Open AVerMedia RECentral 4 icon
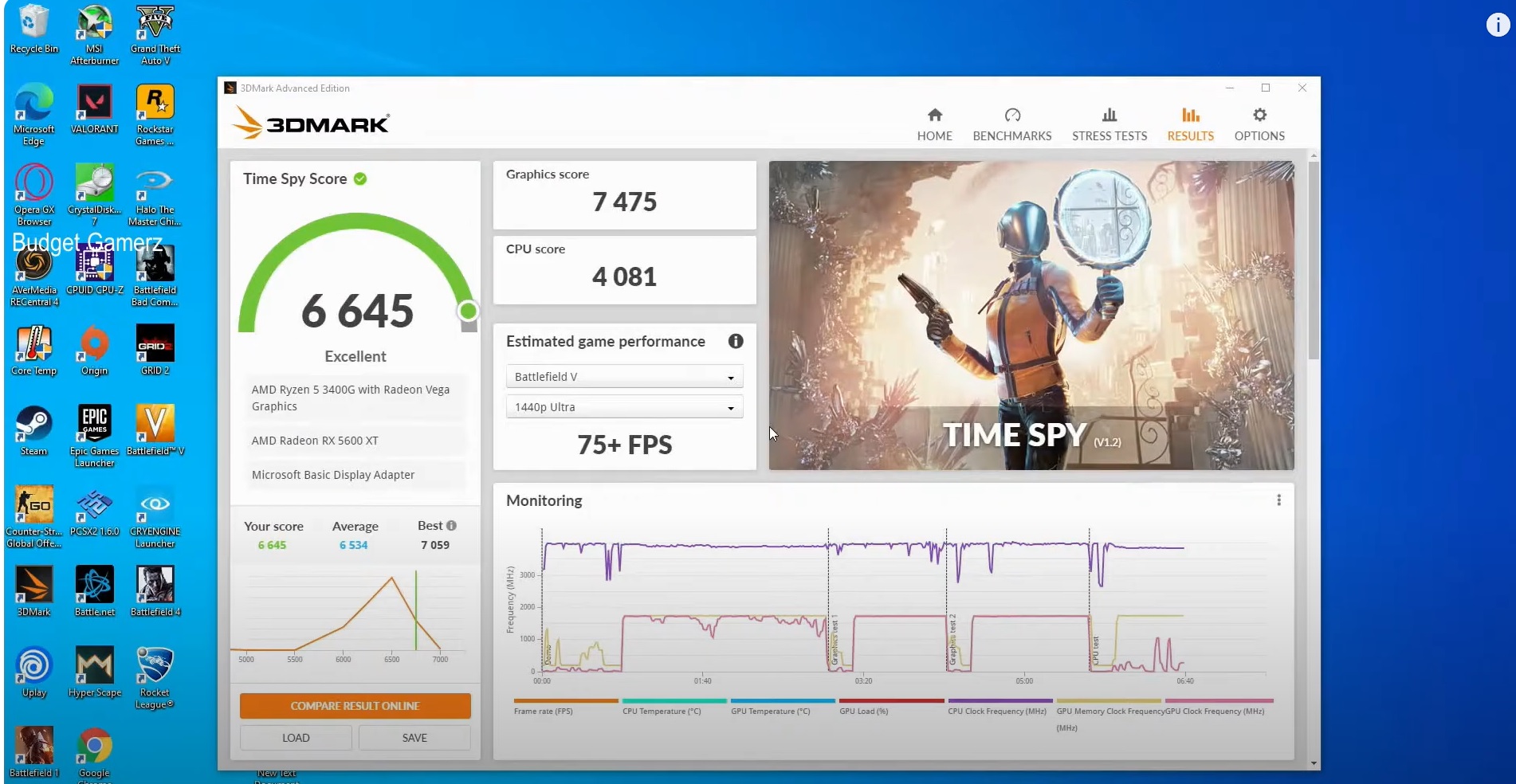The image size is (1516, 784). click(33, 276)
